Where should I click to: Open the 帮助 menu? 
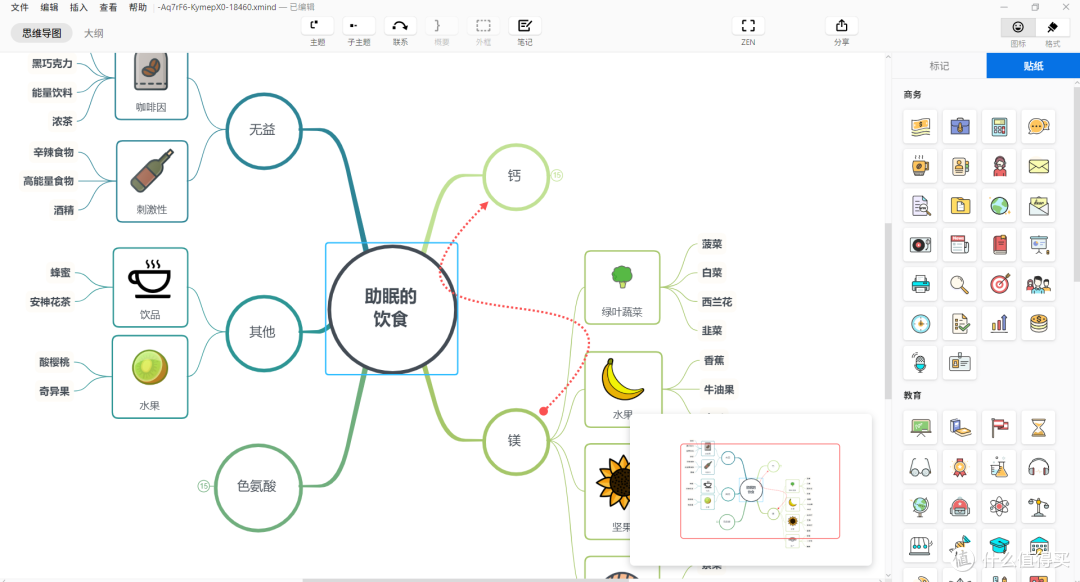point(138,7)
